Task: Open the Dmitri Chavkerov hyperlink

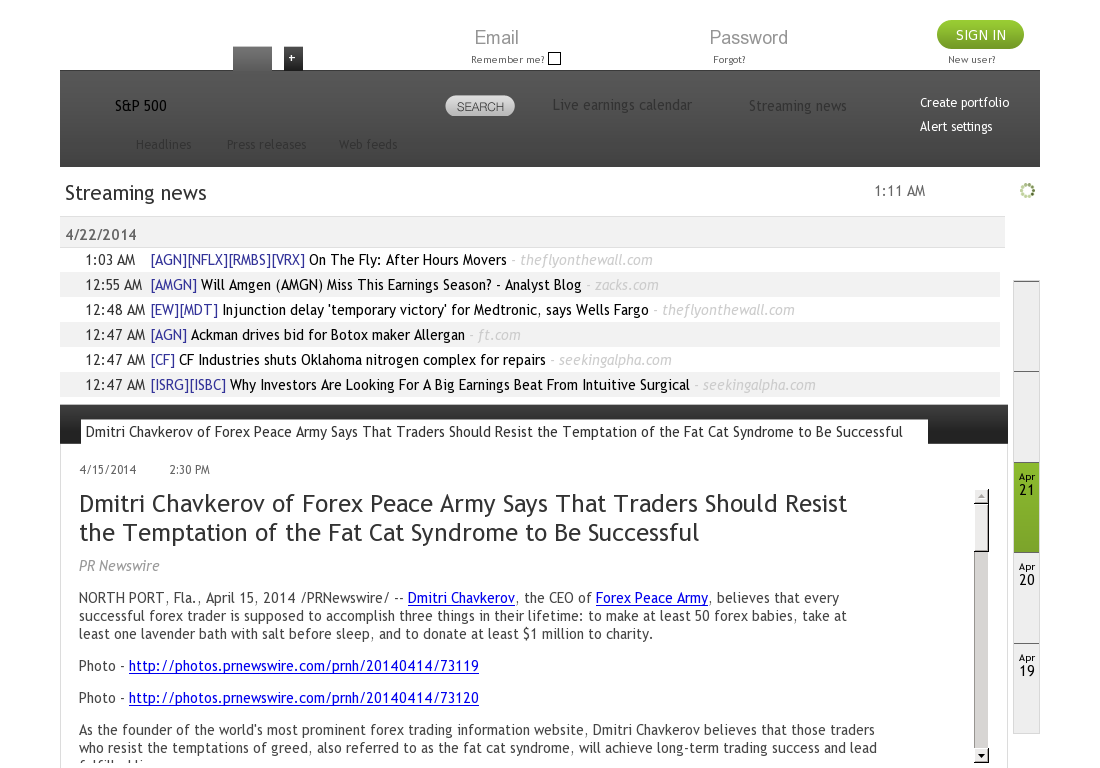Action: coord(461,598)
